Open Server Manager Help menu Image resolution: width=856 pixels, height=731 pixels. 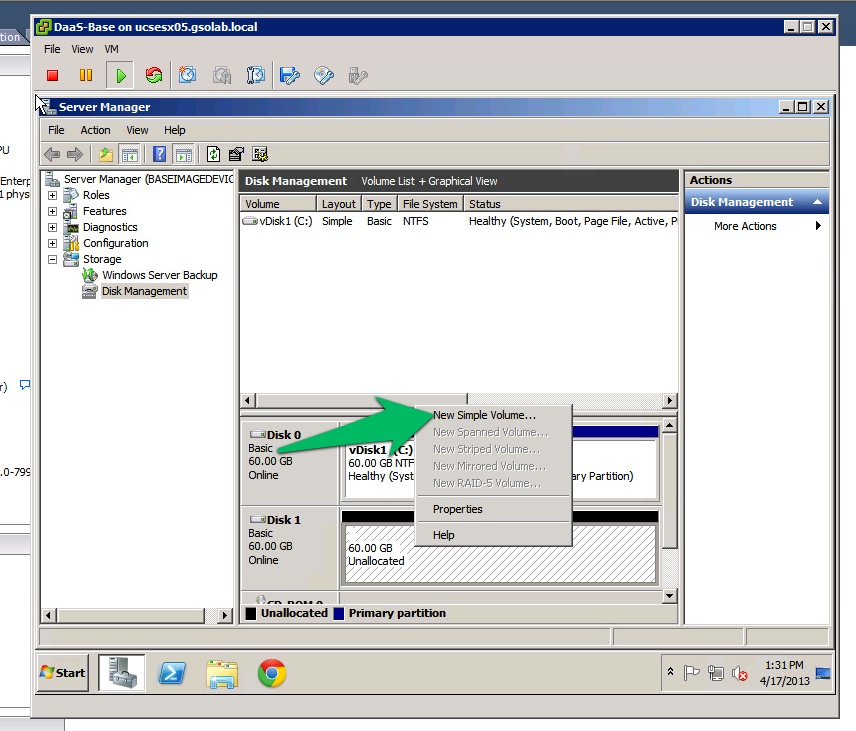tap(175, 130)
